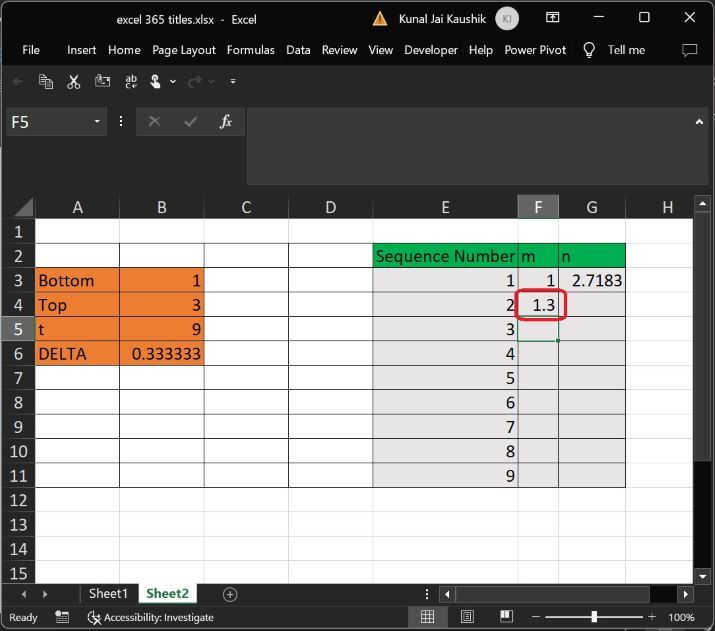Click the zoom slider handle
This screenshot has height=631, width=715.
tap(594, 617)
